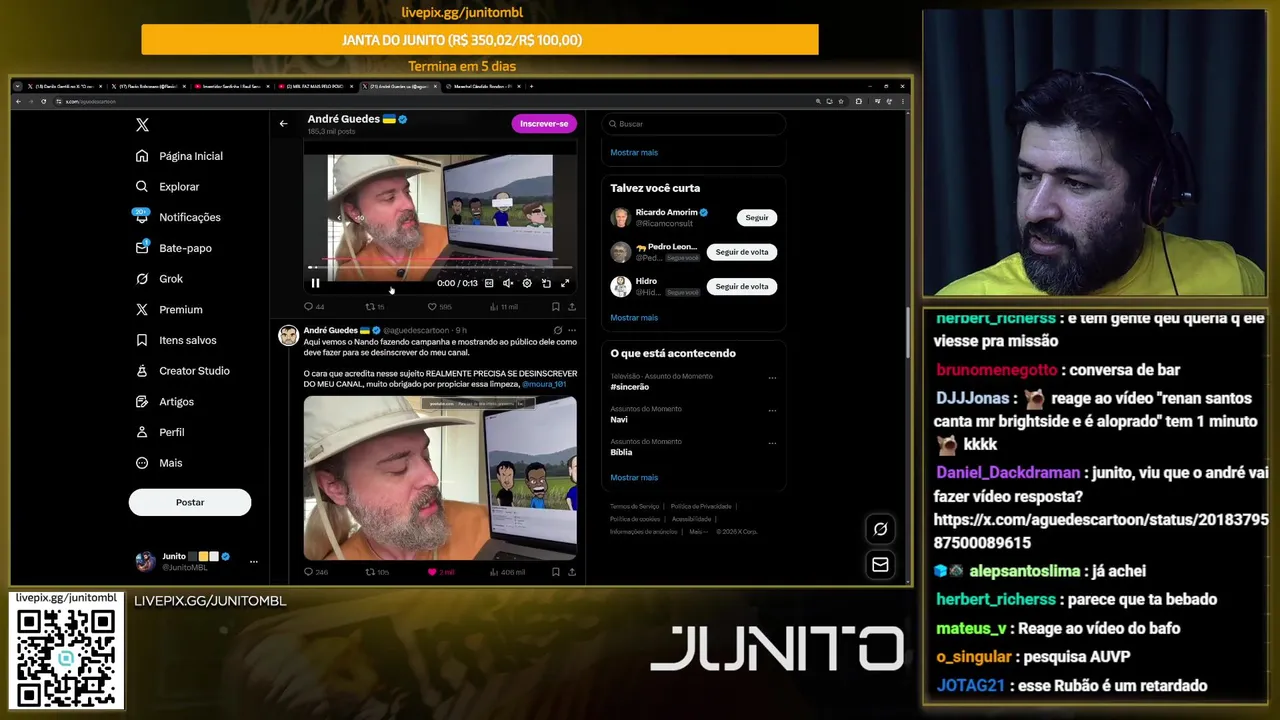Open the @moura_101 mention link
Image resolution: width=1280 pixels, height=720 pixels.
pos(544,384)
